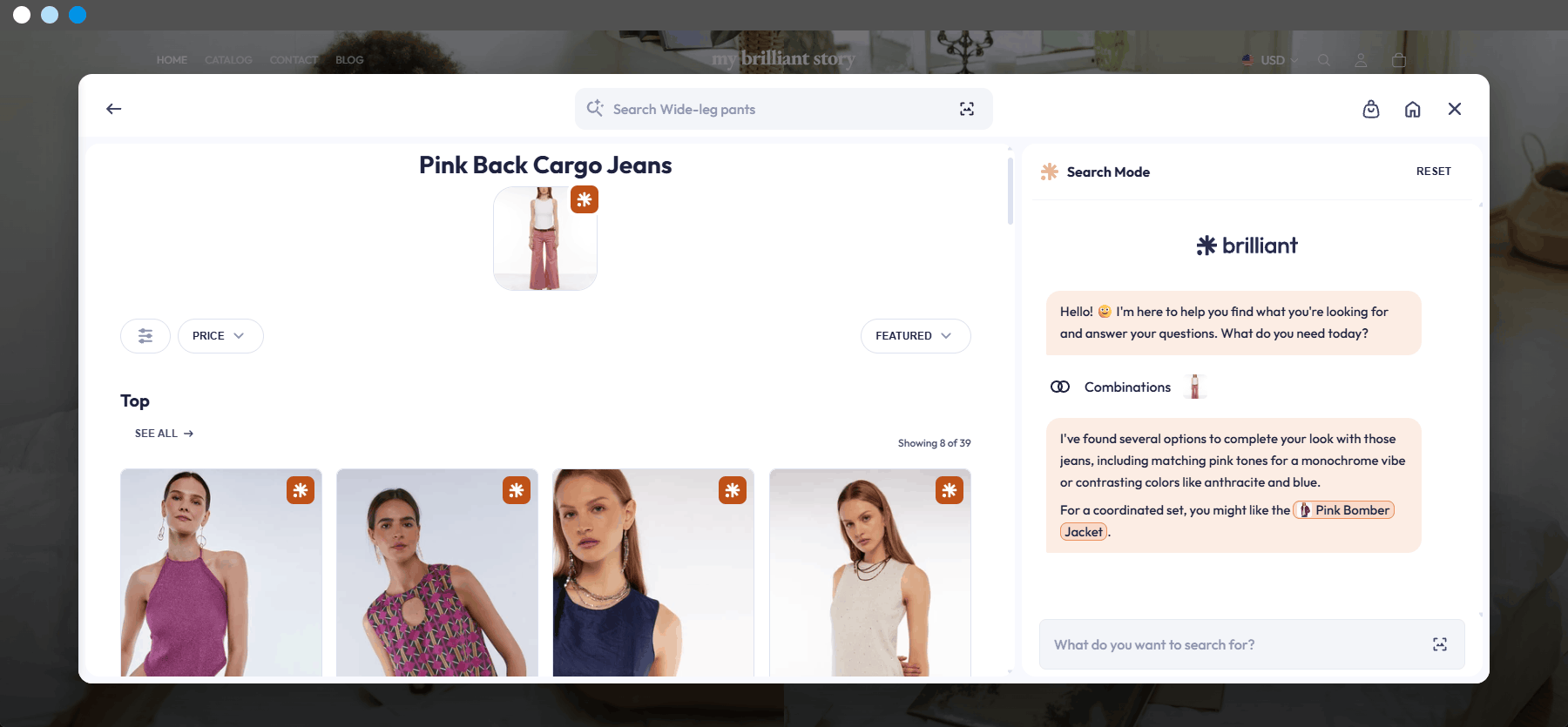Click SEE ALL under Top
The width and height of the screenshot is (1568, 727).
coord(164,434)
